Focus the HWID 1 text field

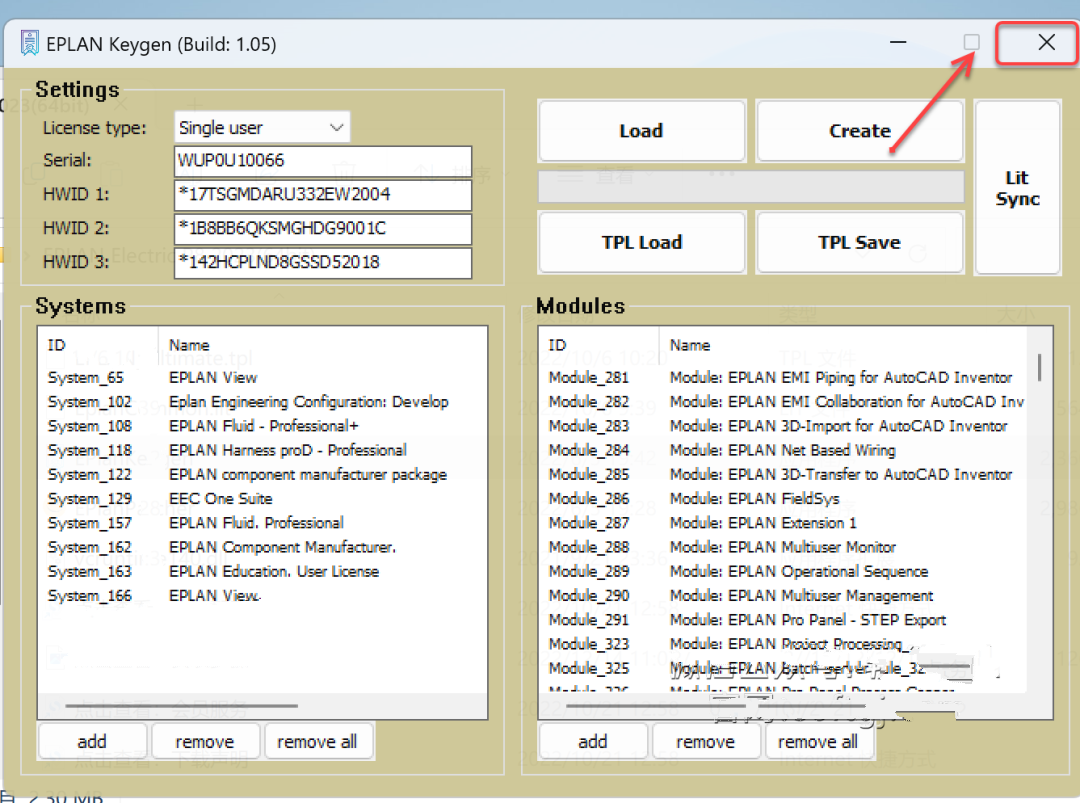click(323, 194)
